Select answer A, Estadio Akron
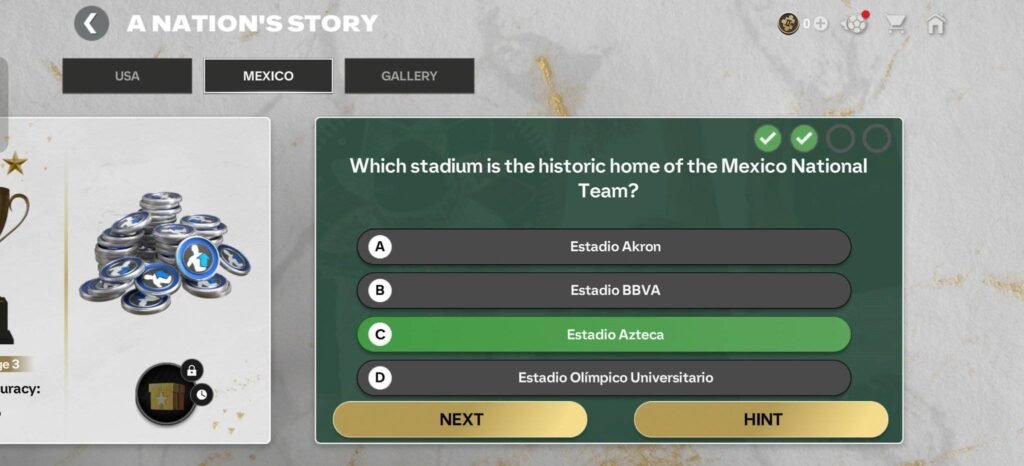 [x=604, y=246]
